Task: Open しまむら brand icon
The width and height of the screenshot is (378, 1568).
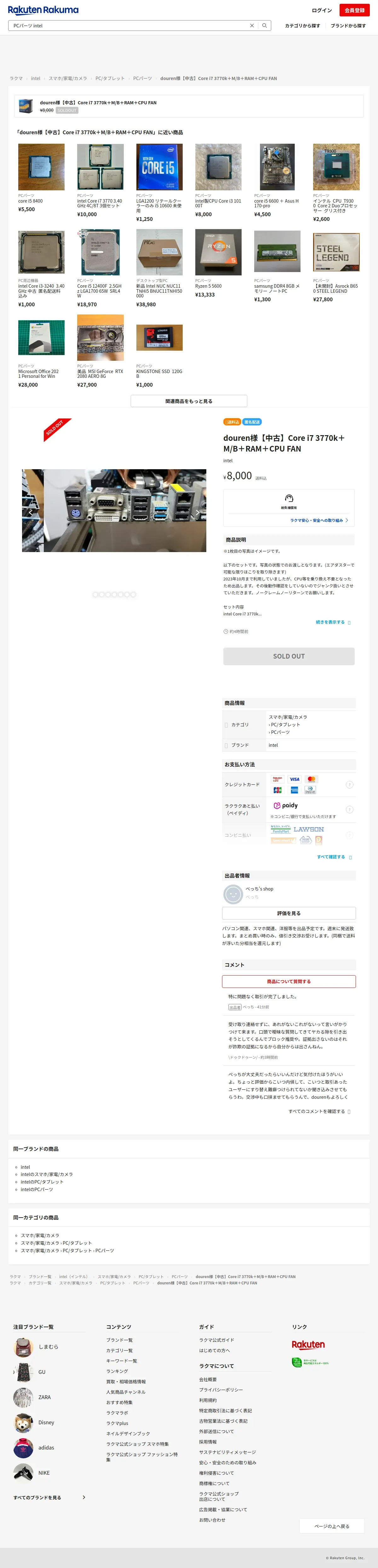Action: pyautogui.click(x=23, y=1346)
